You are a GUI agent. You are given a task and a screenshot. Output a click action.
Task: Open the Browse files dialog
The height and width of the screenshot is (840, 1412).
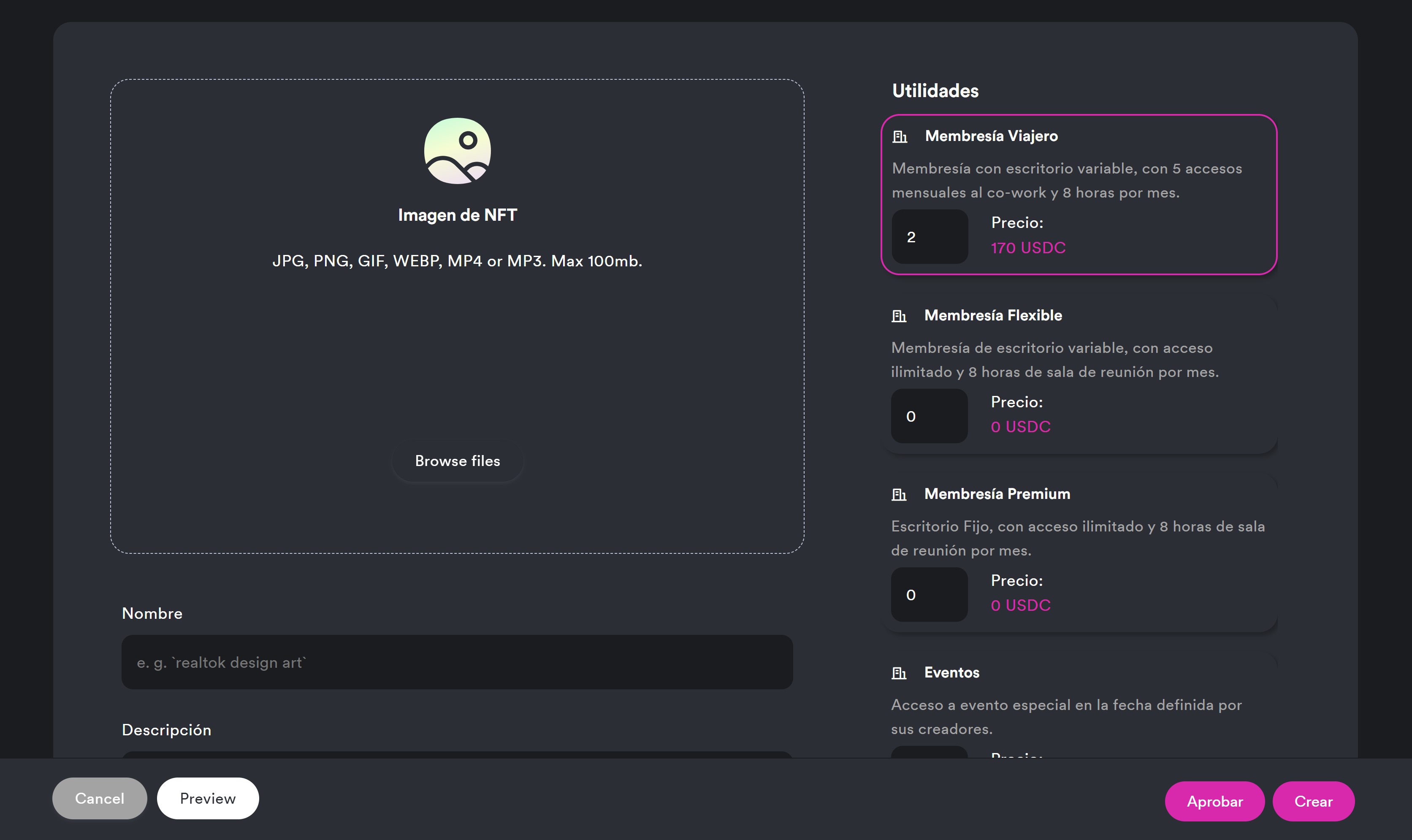[x=457, y=461]
